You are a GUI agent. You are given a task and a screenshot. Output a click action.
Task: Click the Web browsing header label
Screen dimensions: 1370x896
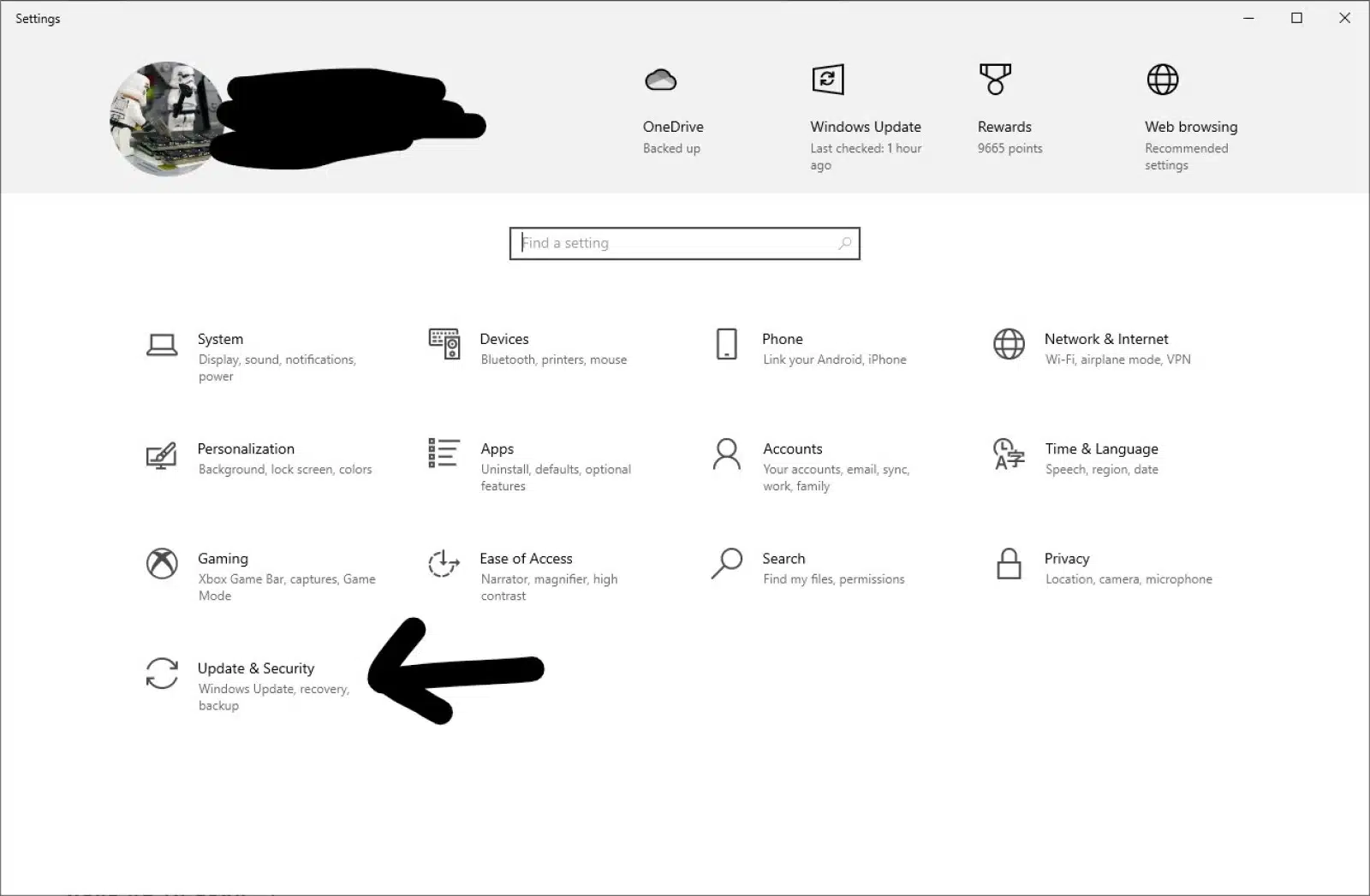tap(1191, 127)
